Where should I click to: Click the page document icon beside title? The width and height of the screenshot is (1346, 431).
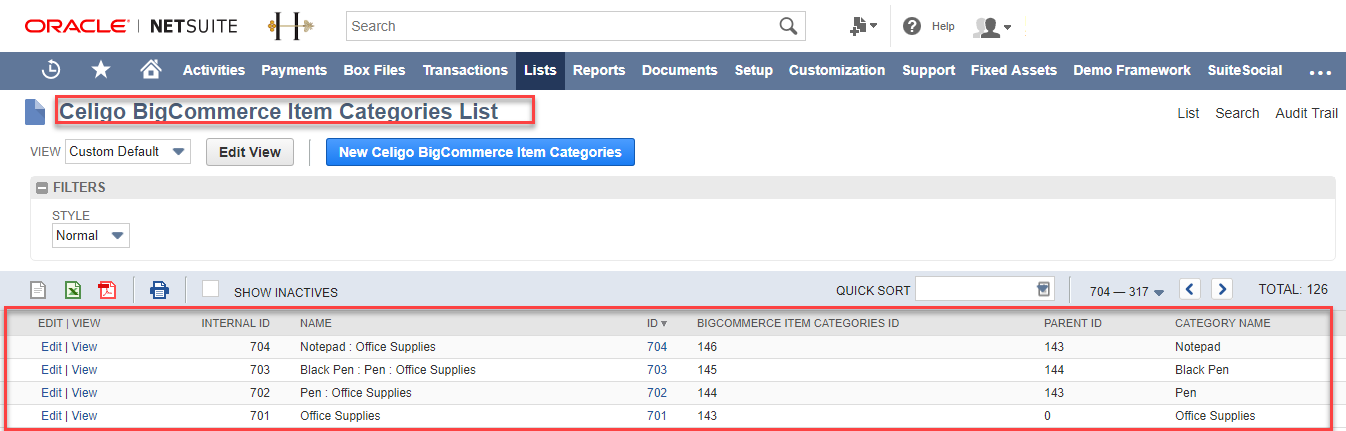pos(35,112)
